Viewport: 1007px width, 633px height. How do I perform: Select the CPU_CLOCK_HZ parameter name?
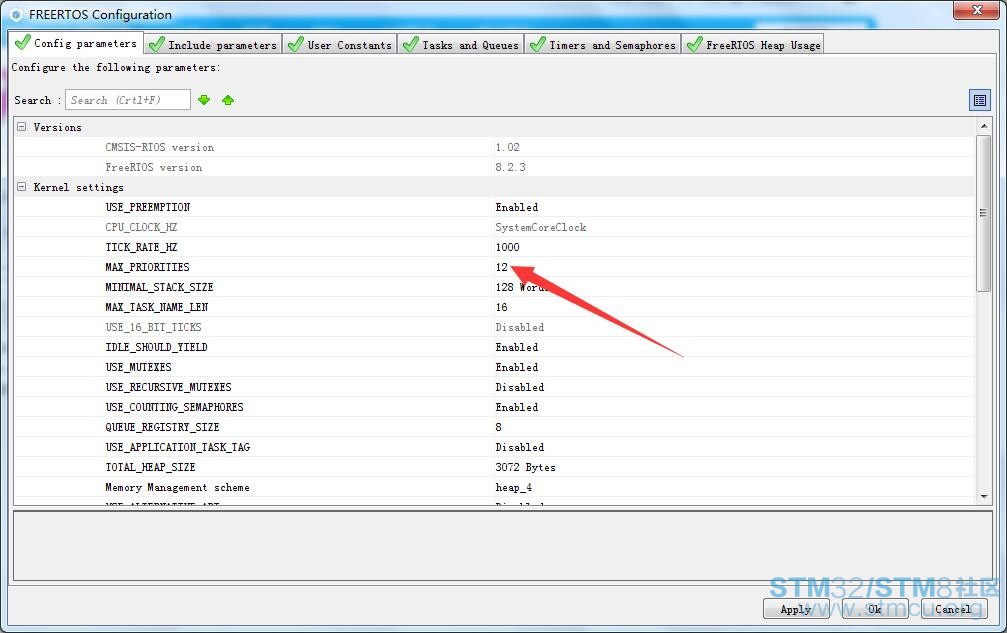[x=141, y=227]
